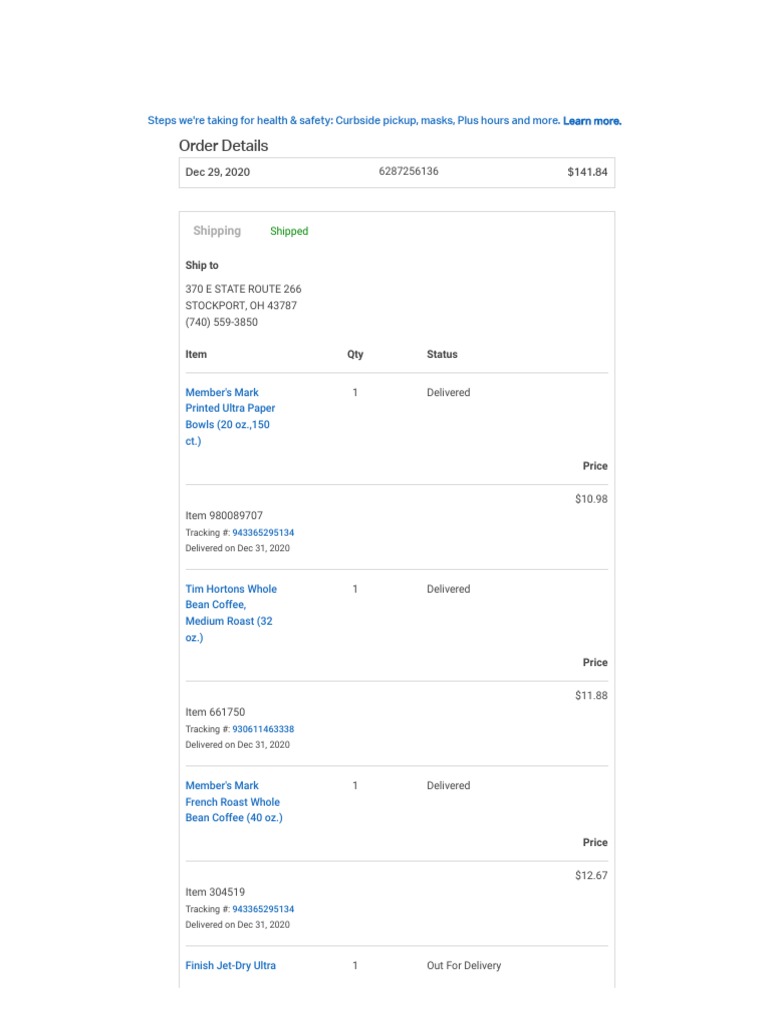The width and height of the screenshot is (768, 1024).
Task: Click the Dec 29, 2020 order date
Action: click(218, 172)
